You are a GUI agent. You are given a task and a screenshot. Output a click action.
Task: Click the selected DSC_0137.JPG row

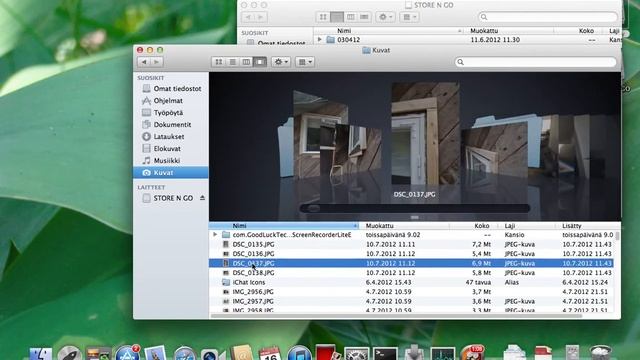click(x=411, y=263)
